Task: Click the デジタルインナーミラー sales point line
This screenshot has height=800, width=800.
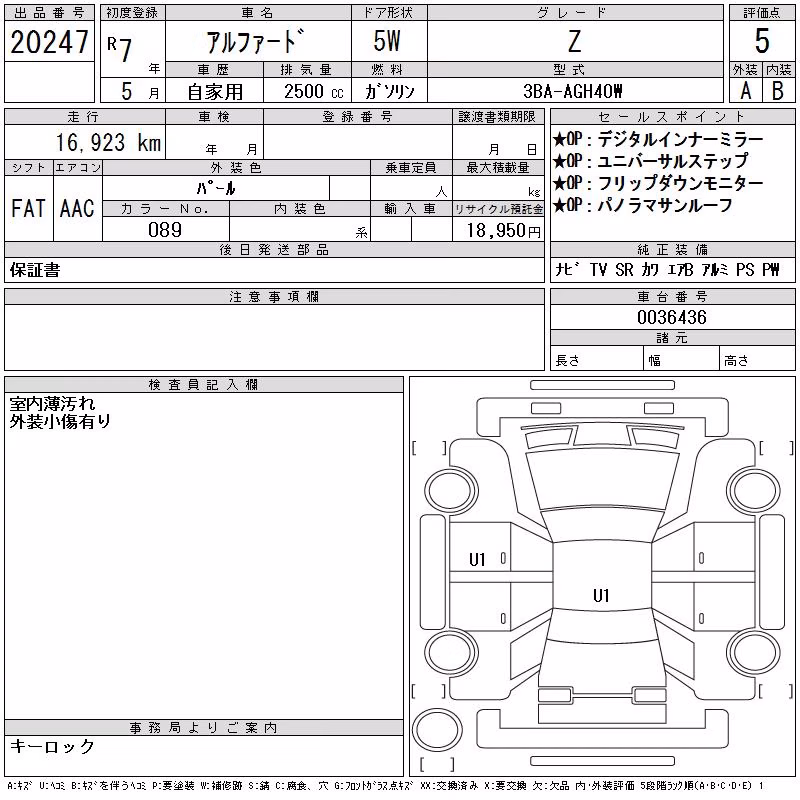Action: pos(658,139)
